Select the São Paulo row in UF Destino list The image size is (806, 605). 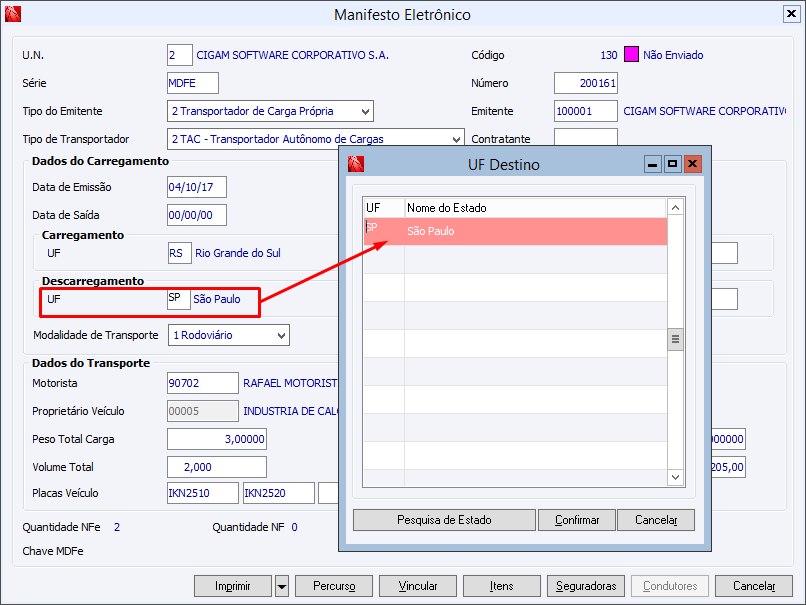coord(516,231)
